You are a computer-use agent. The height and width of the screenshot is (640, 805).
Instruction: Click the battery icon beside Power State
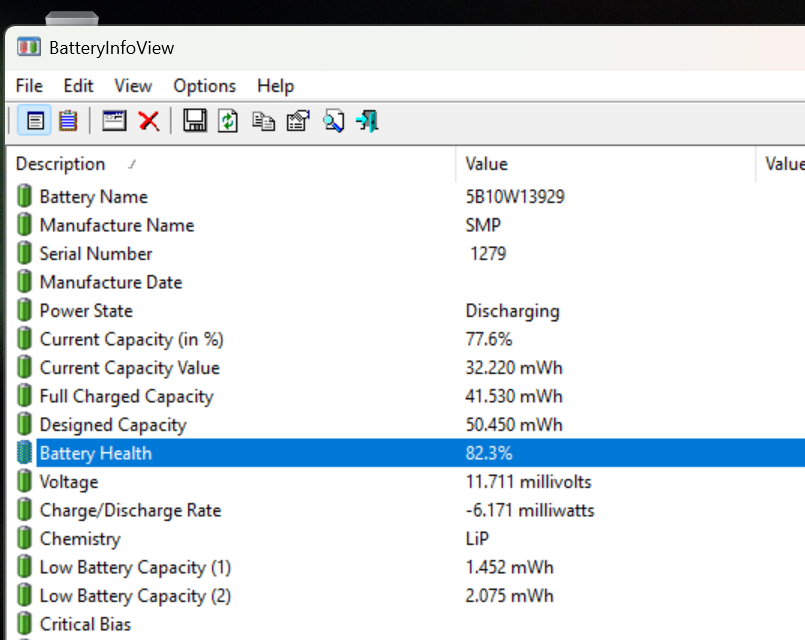24,310
